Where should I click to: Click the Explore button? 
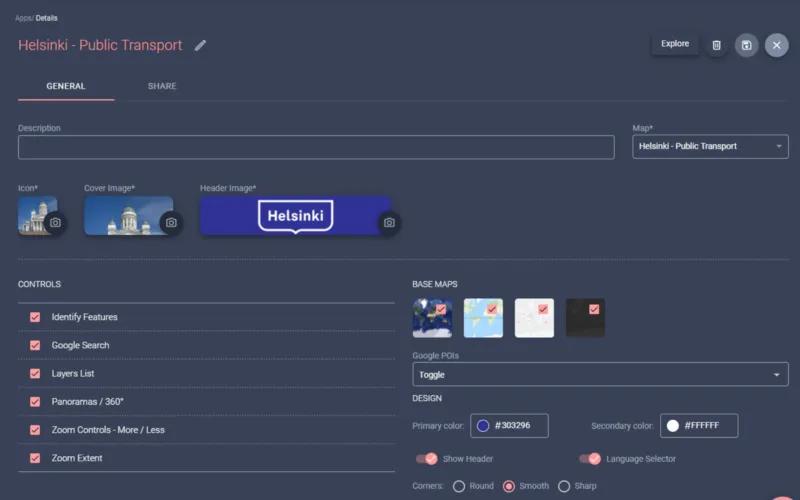click(675, 44)
